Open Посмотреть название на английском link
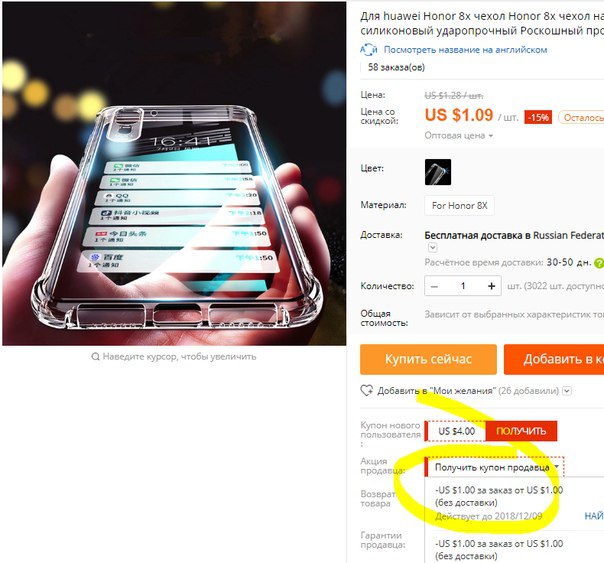 click(x=465, y=50)
